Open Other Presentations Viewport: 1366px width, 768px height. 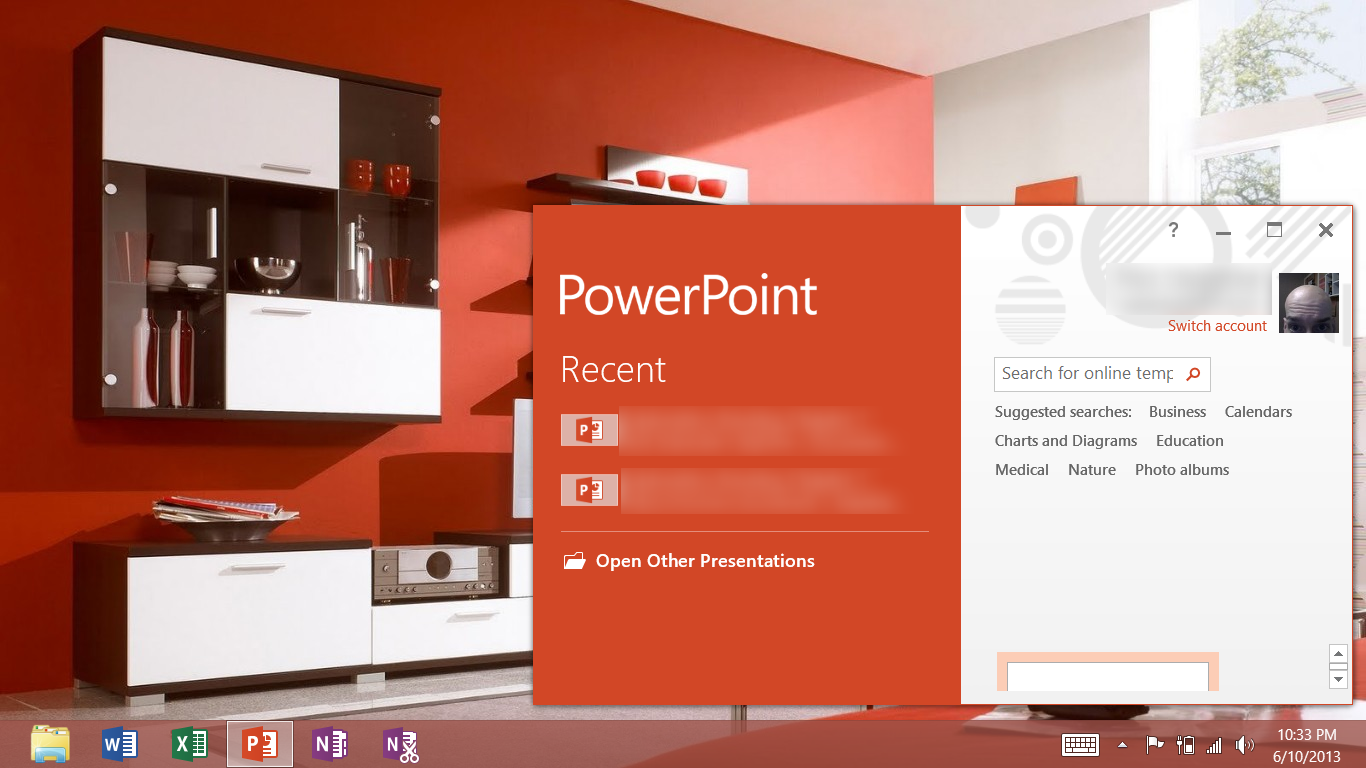click(x=705, y=561)
